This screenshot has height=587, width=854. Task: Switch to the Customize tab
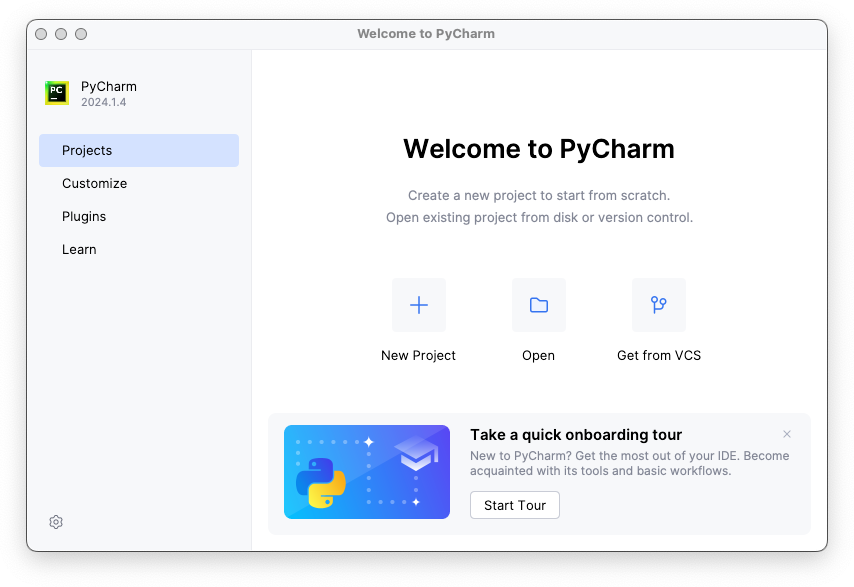click(139, 184)
